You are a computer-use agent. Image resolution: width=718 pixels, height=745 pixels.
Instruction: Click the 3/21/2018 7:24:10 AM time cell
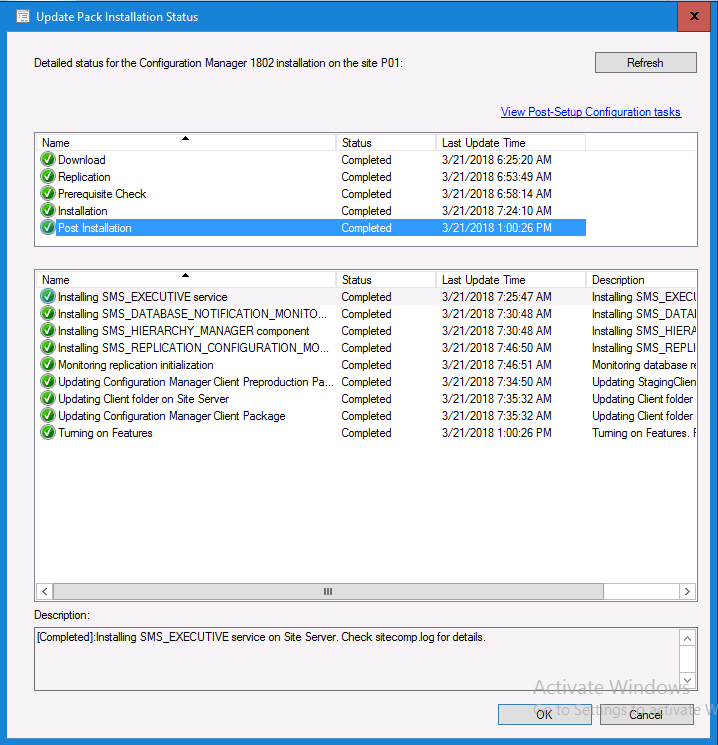tap(497, 211)
